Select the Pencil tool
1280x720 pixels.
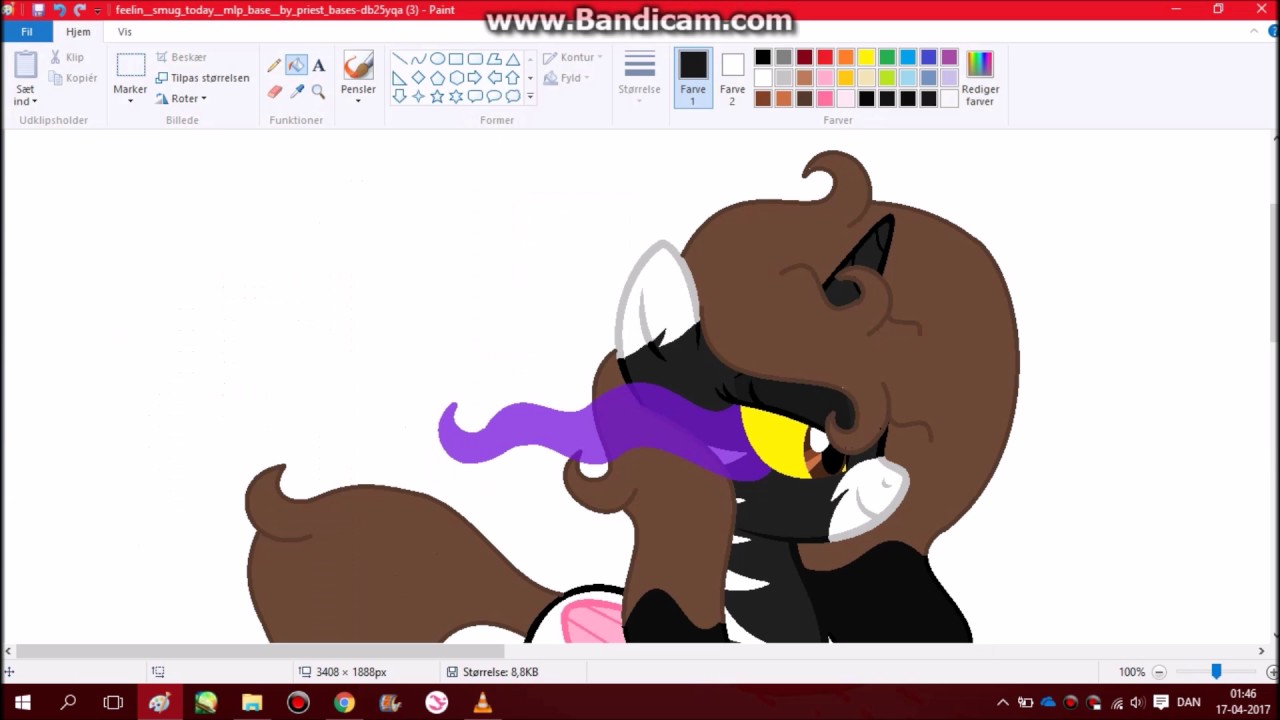coord(274,66)
